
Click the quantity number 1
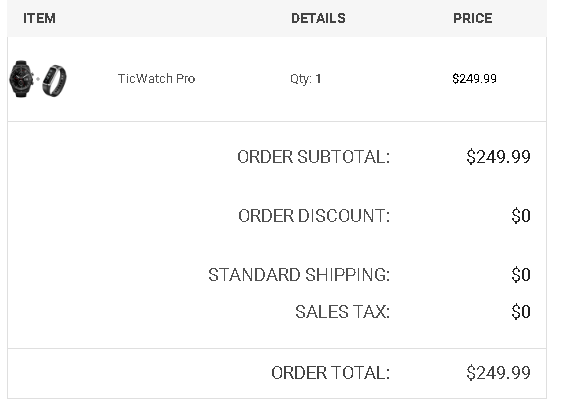318,78
